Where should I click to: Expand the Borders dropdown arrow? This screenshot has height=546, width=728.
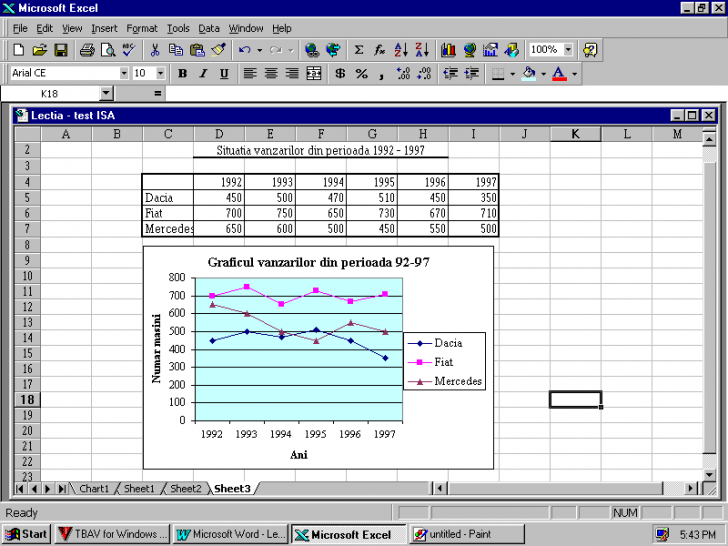pos(513,73)
